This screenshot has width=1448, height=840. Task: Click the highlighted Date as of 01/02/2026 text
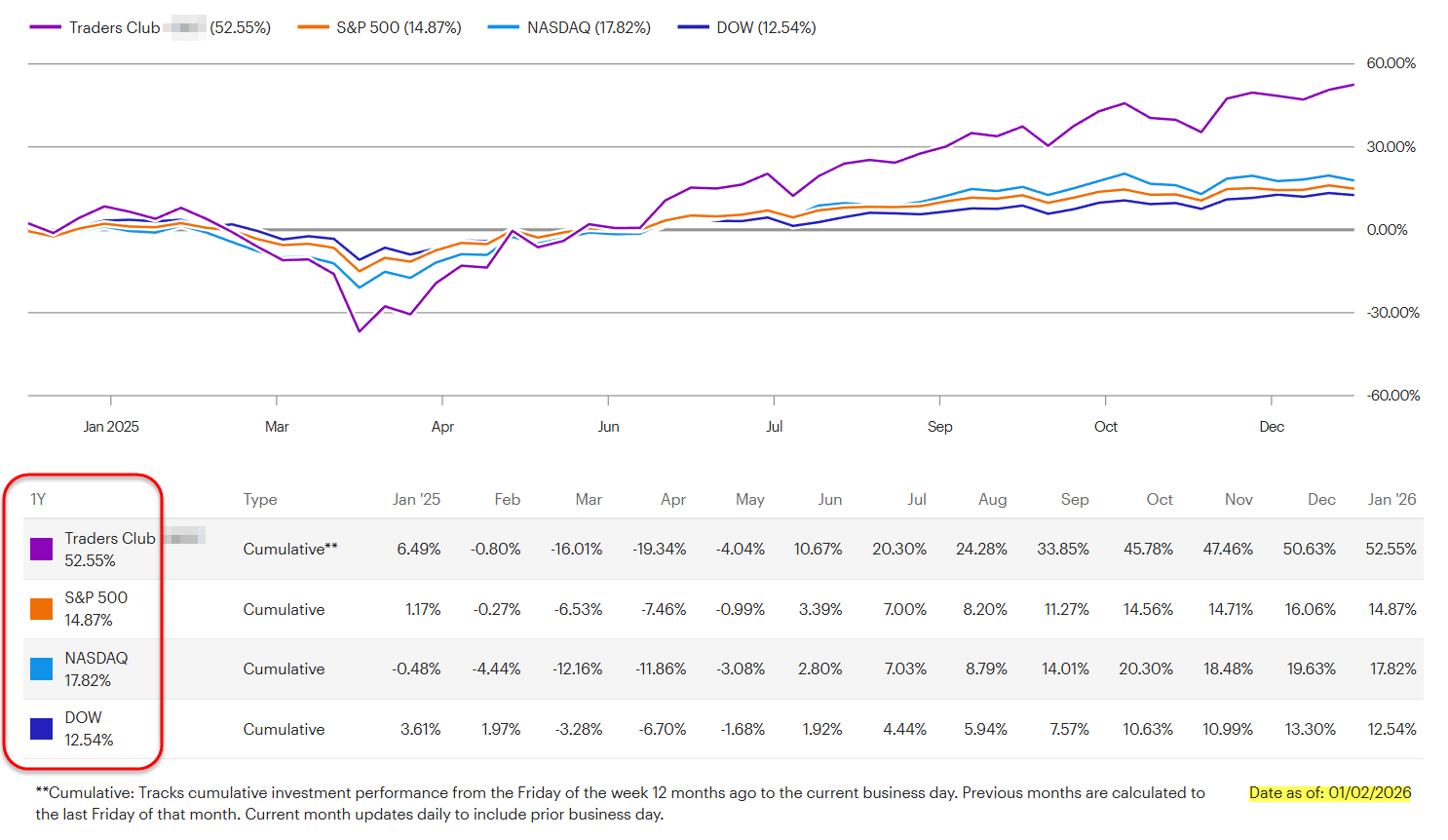point(1330,792)
